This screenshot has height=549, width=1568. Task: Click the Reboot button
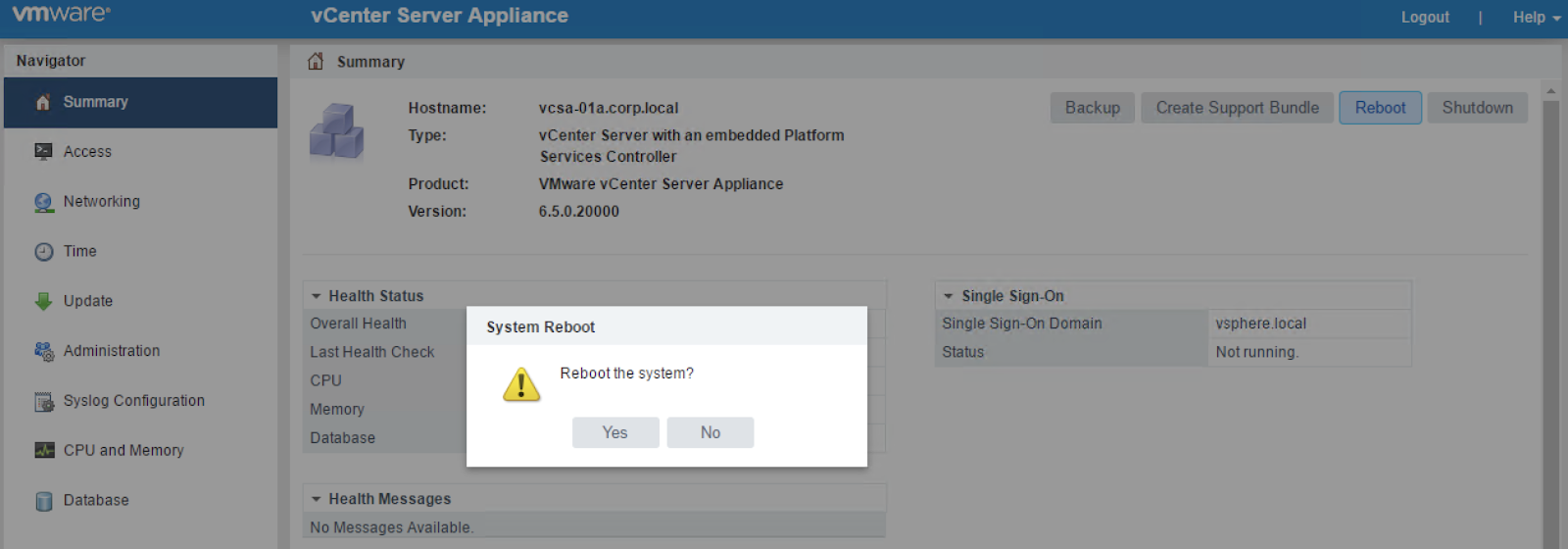point(1380,108)
